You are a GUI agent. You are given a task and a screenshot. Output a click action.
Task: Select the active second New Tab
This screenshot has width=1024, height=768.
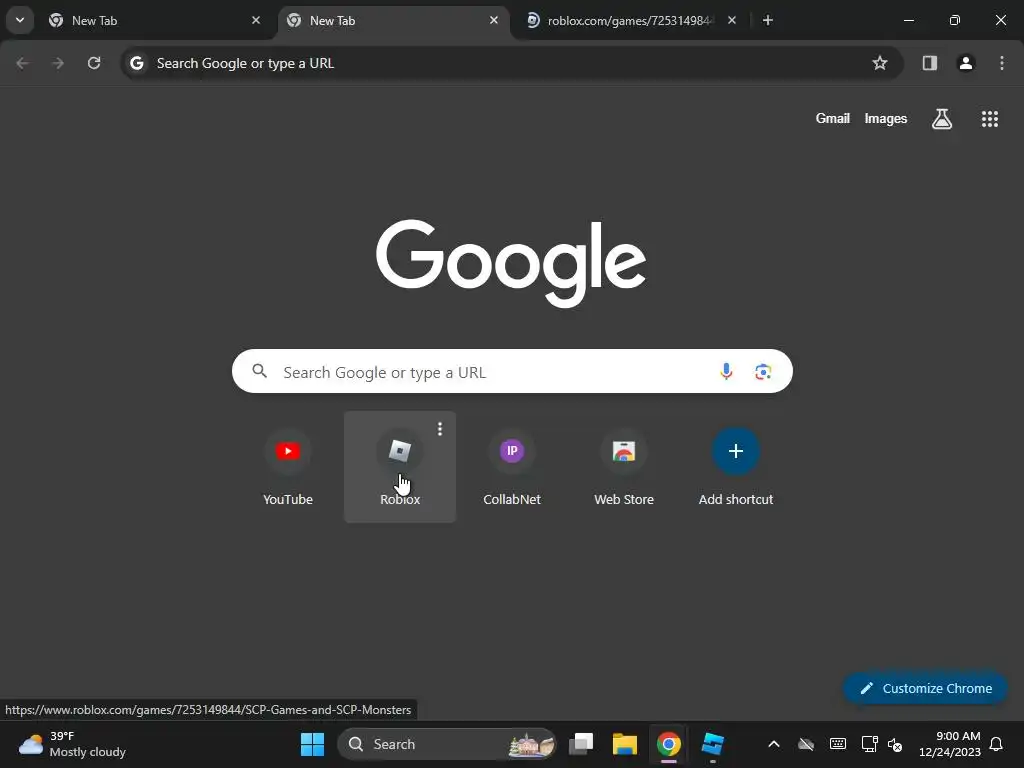[x=394, y=20]
